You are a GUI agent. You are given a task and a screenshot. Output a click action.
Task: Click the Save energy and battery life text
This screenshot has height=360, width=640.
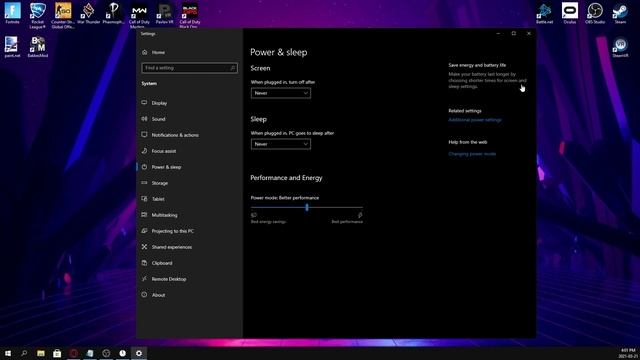[477, 65]
